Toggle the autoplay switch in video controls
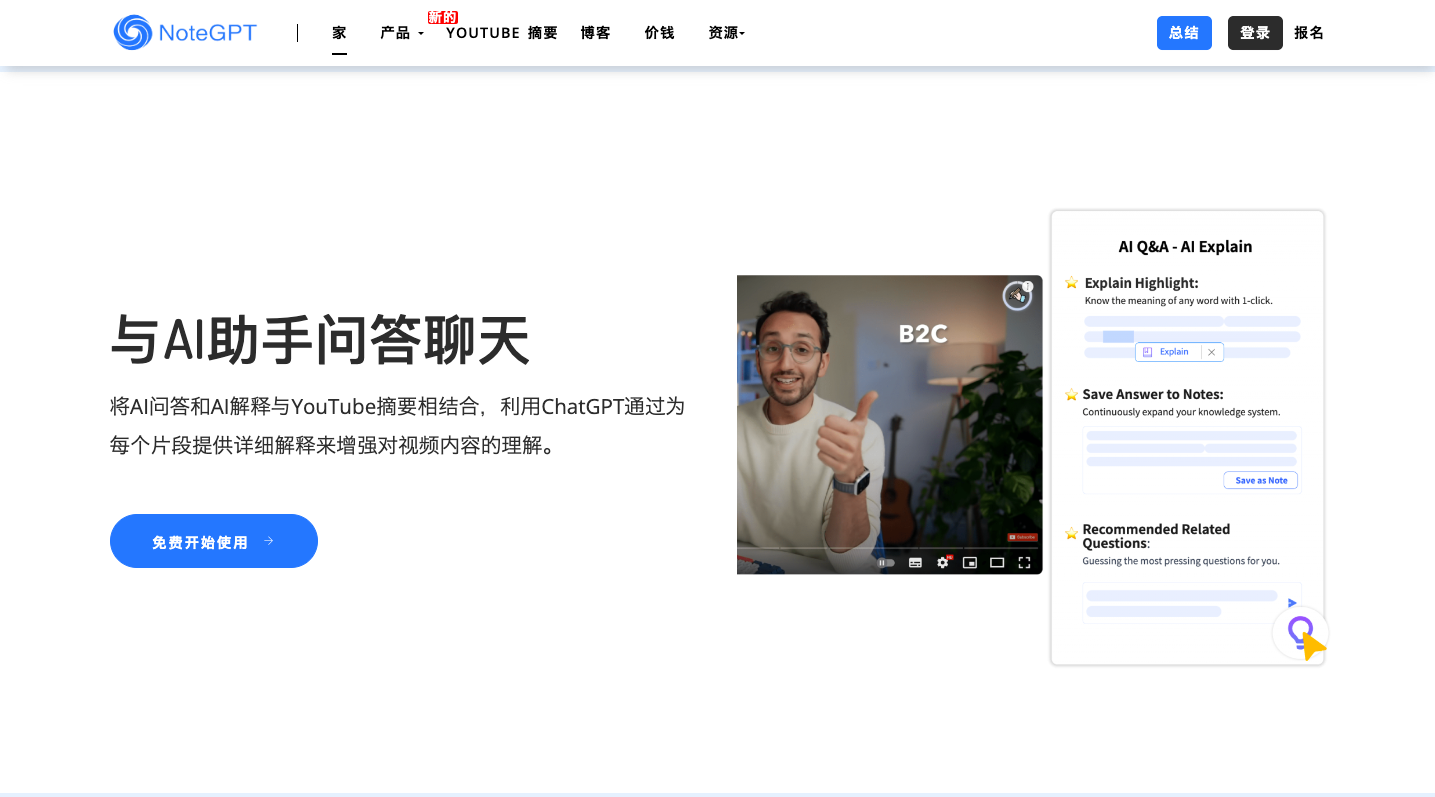The image size is (1435, 797). pos(886,563)
